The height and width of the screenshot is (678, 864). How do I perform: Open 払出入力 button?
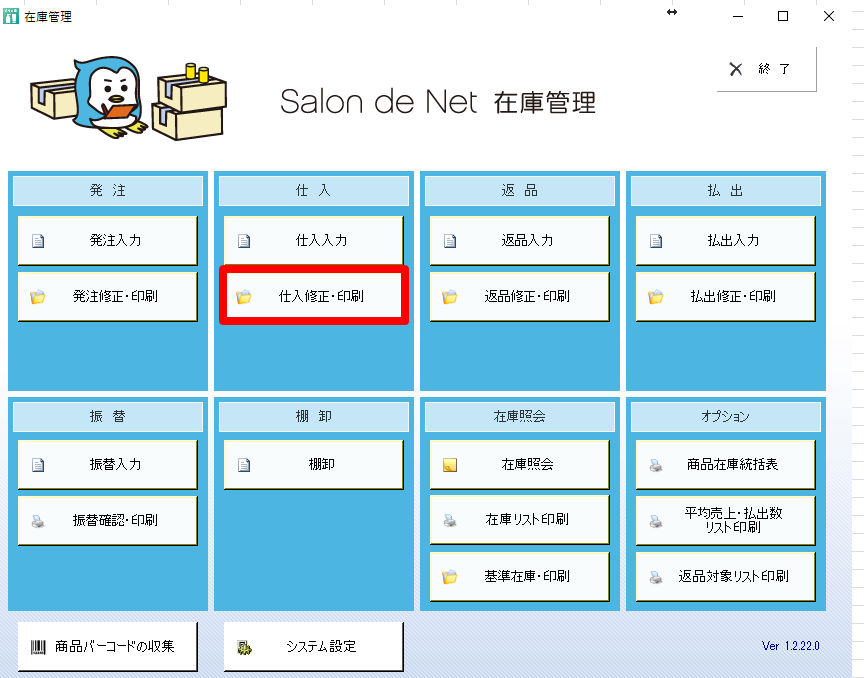click(726, 240)
